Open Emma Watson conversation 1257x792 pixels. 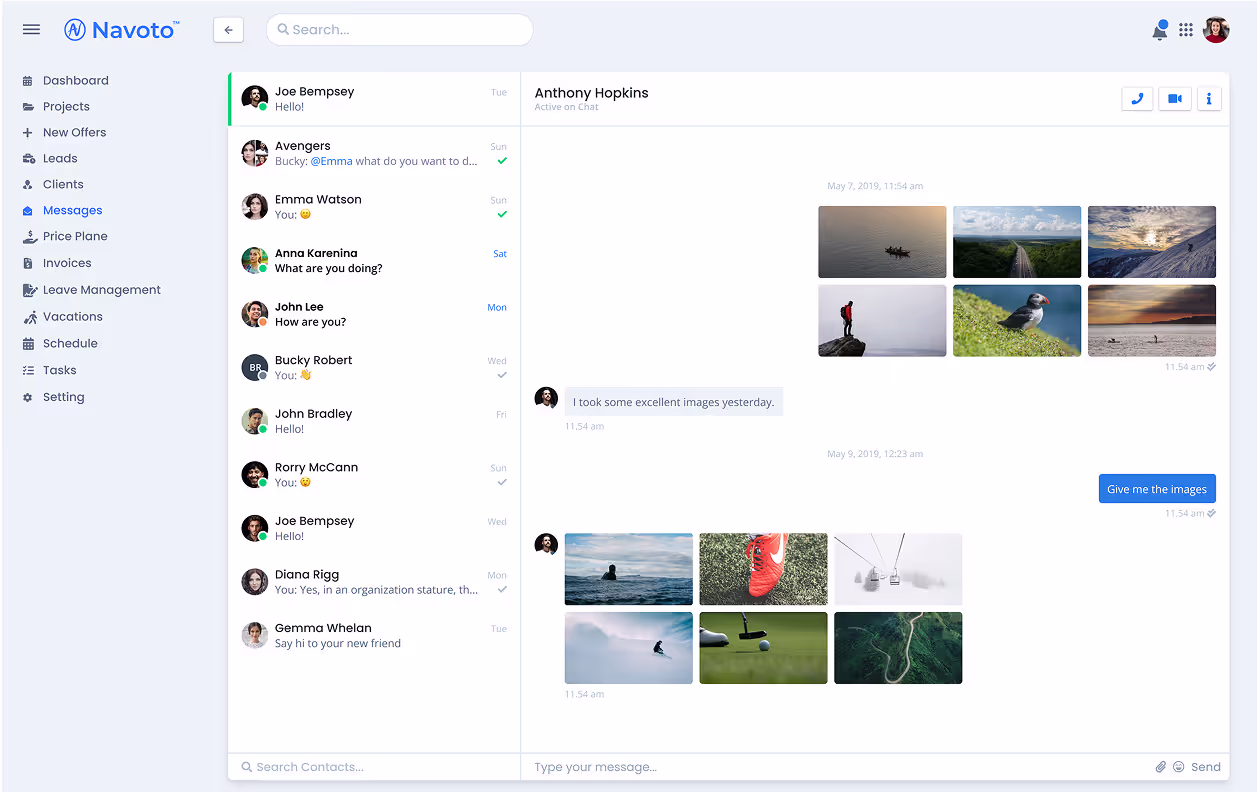click(374, 207)
